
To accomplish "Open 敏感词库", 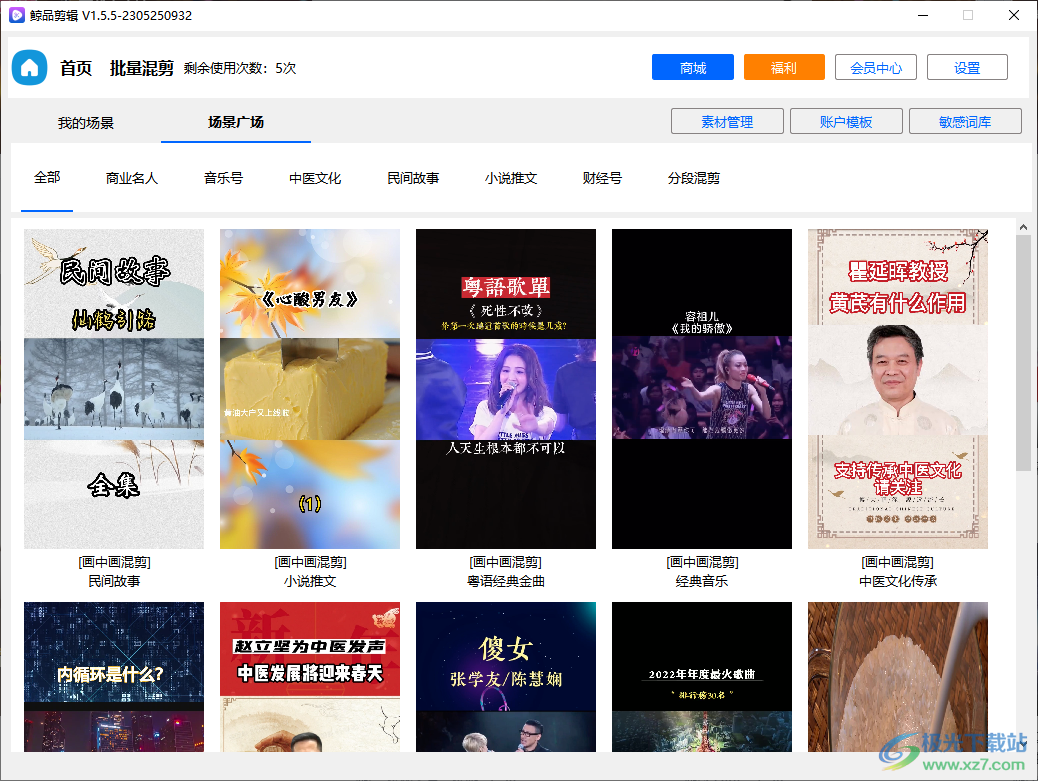I will coord(965,122).
